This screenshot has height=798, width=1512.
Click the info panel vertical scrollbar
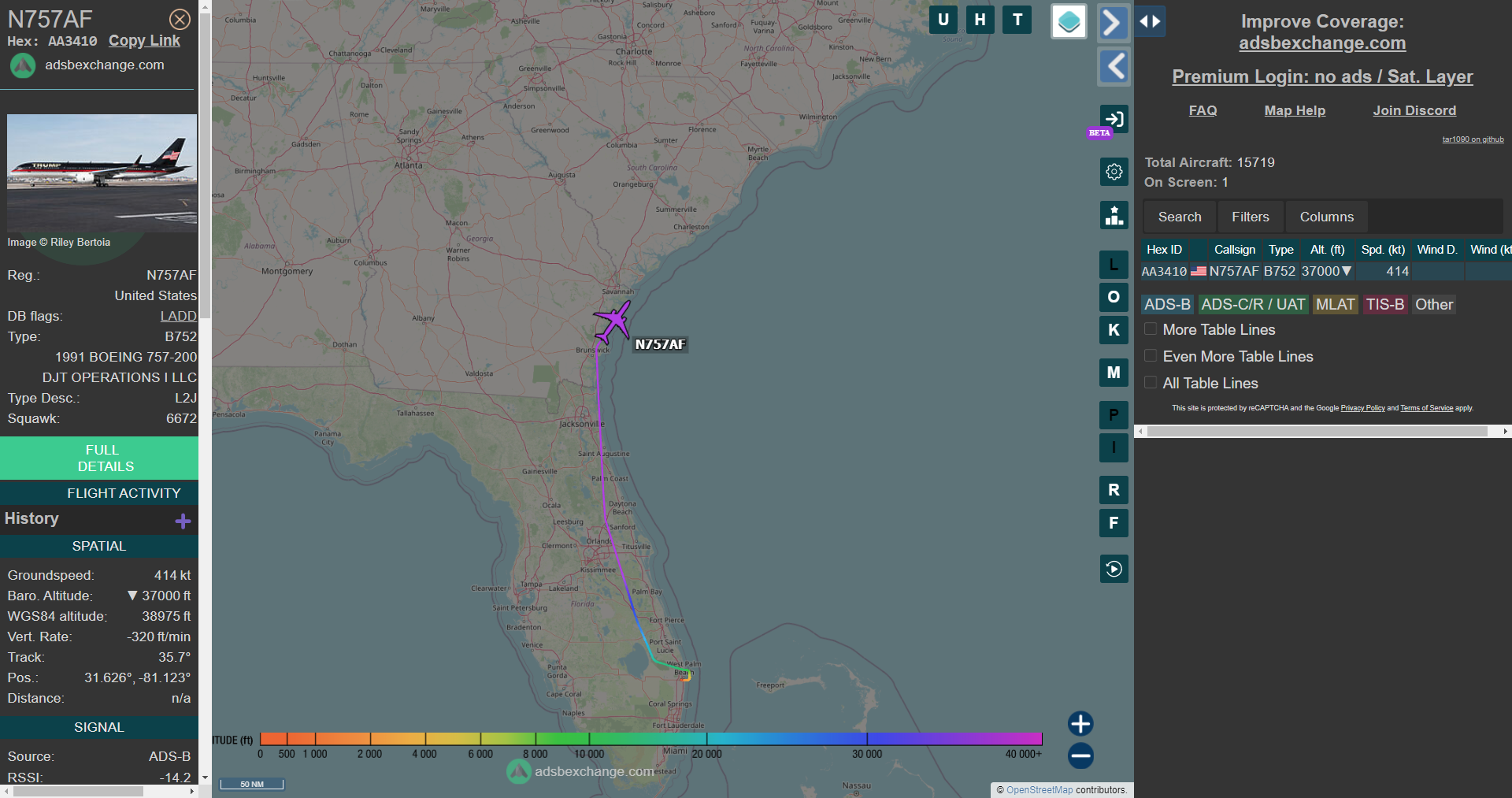click(x=205, y=165)
